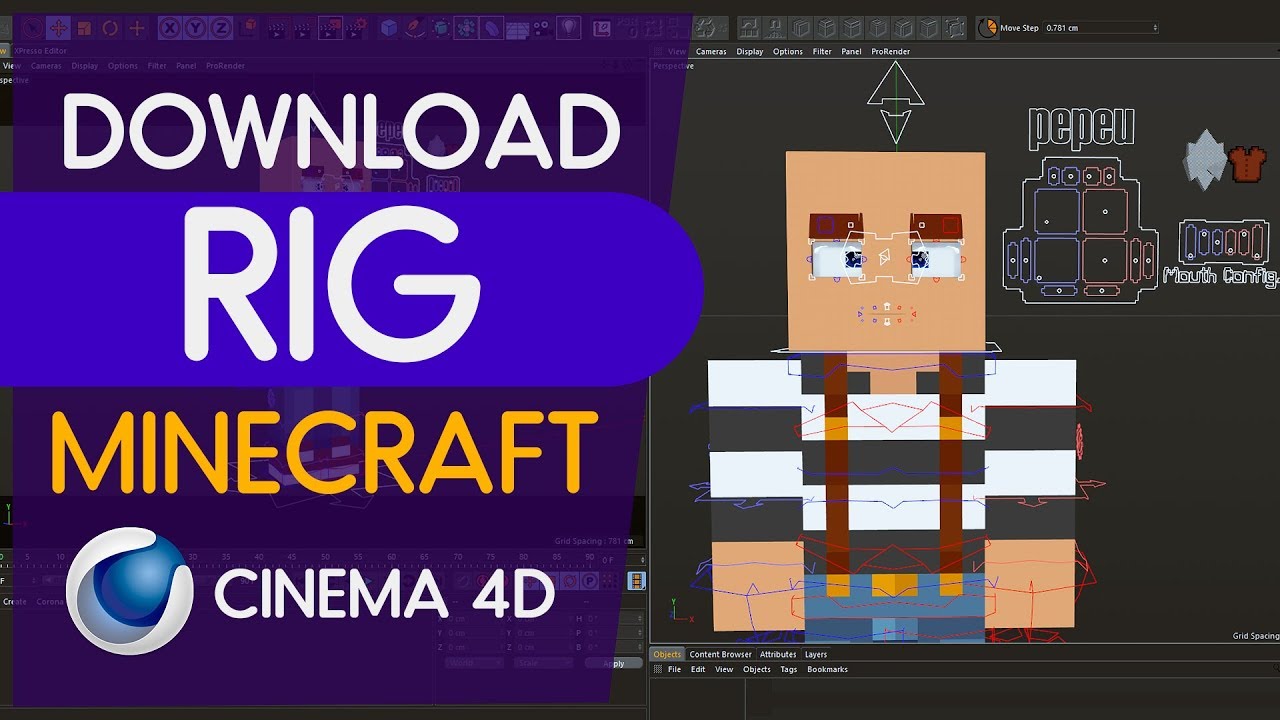Select the head arrow controller above character

[895, 103]
